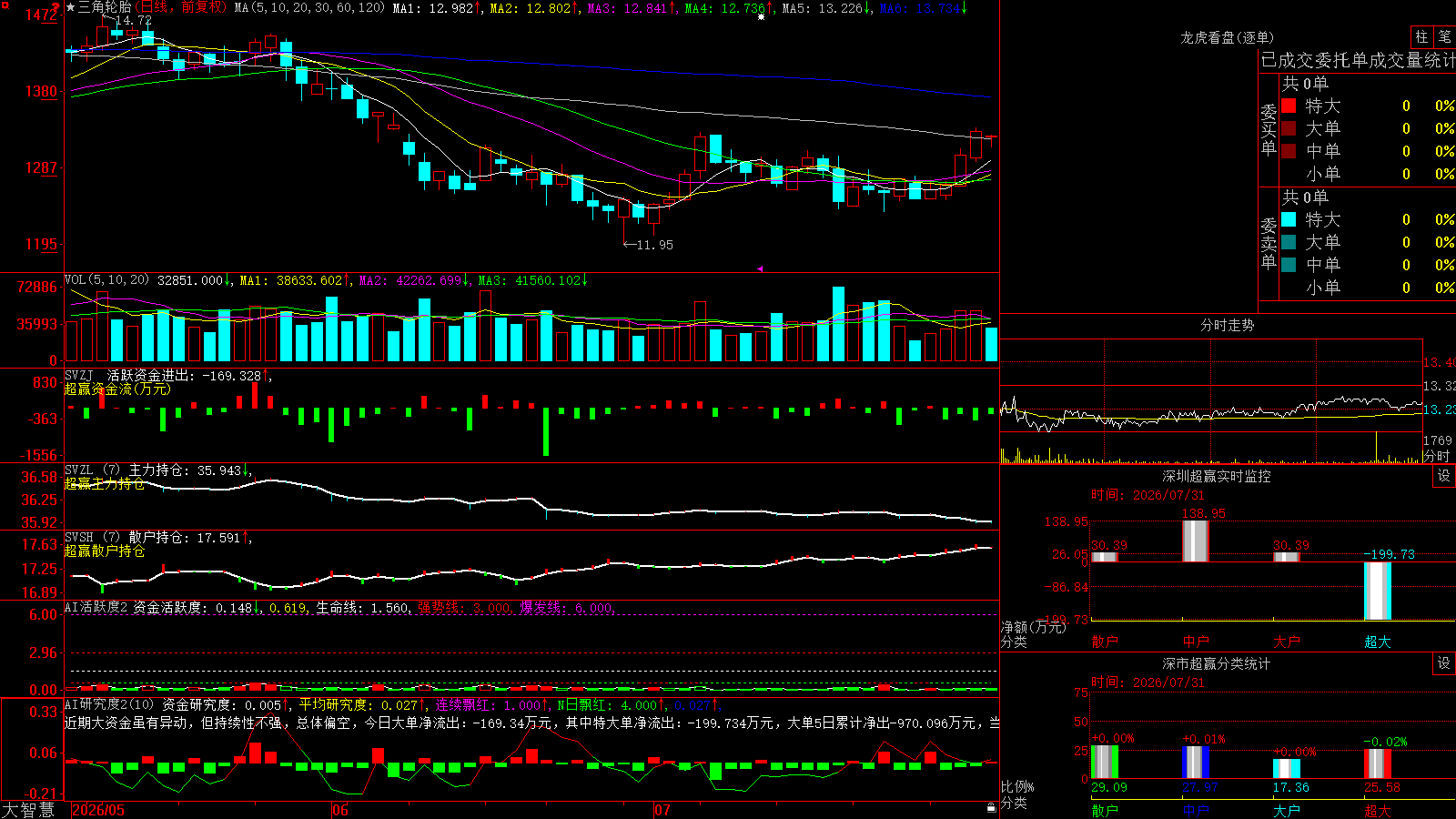Click the 超大 label in 深圳超赢实时监控 chart
Image resolution: width=1456 pixels, height=819 pixels.
(1378, 642)
